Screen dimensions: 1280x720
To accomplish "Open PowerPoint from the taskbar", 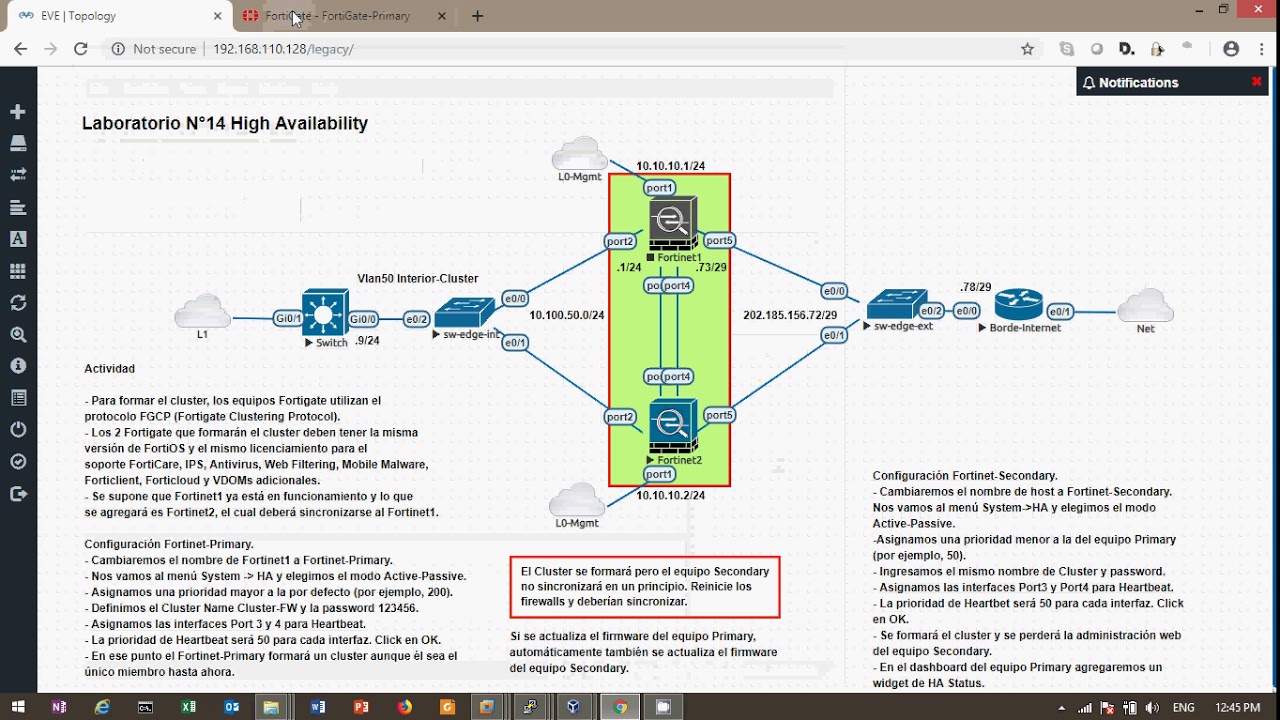I will click(362, 707).
